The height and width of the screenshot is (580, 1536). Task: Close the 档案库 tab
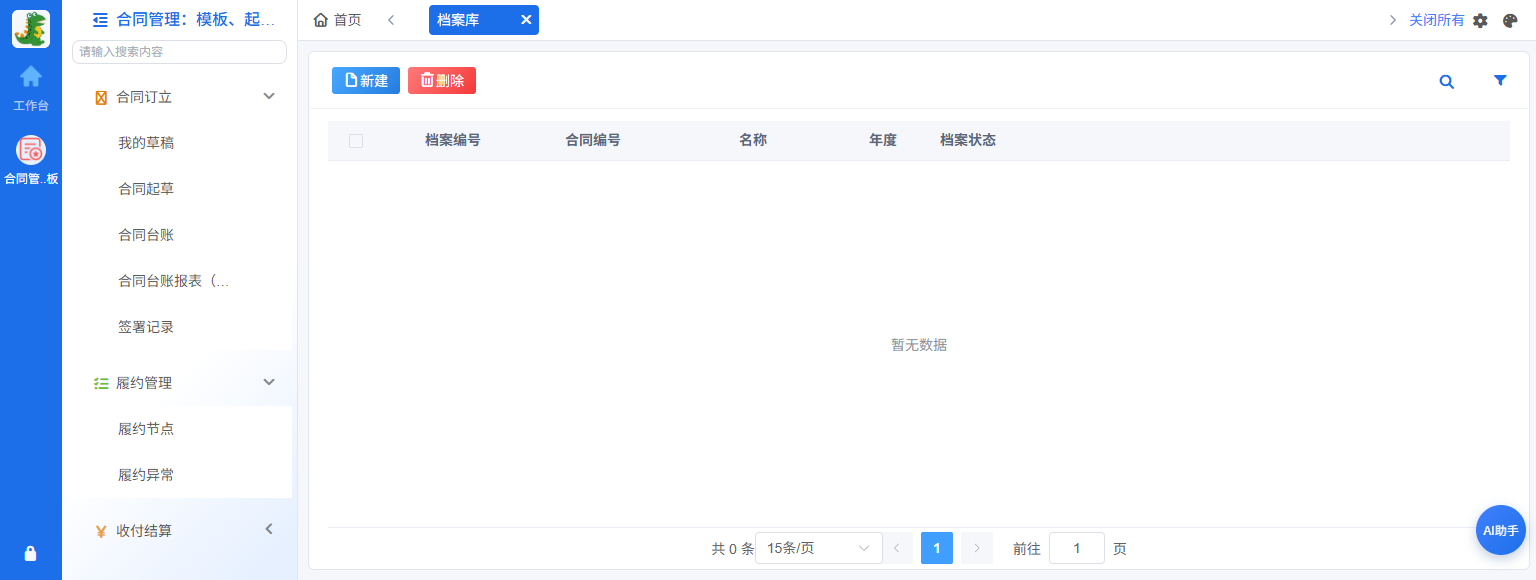(x=526, y=20)
